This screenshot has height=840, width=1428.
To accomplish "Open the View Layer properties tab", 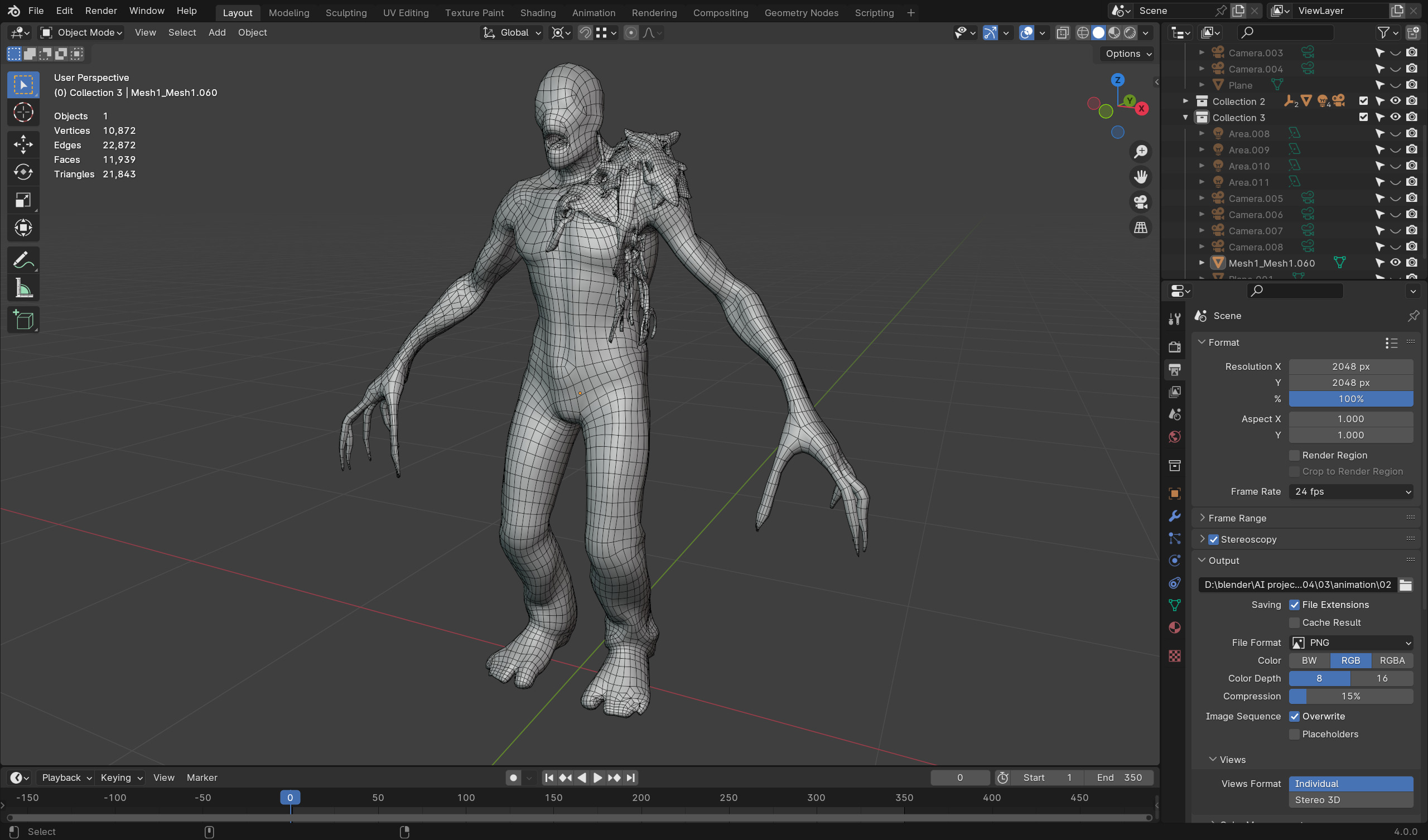I will 1174,392.
